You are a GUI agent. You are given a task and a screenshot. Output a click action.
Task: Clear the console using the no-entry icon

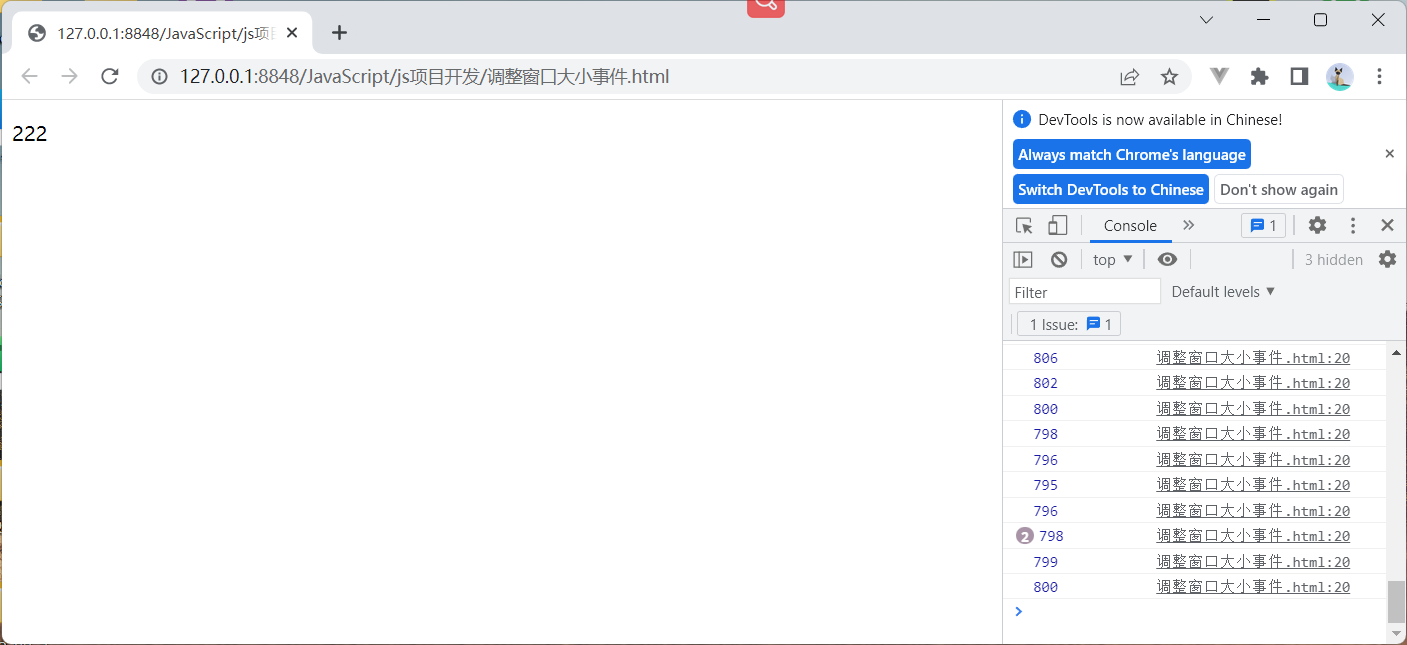[x=1057, y=259]
